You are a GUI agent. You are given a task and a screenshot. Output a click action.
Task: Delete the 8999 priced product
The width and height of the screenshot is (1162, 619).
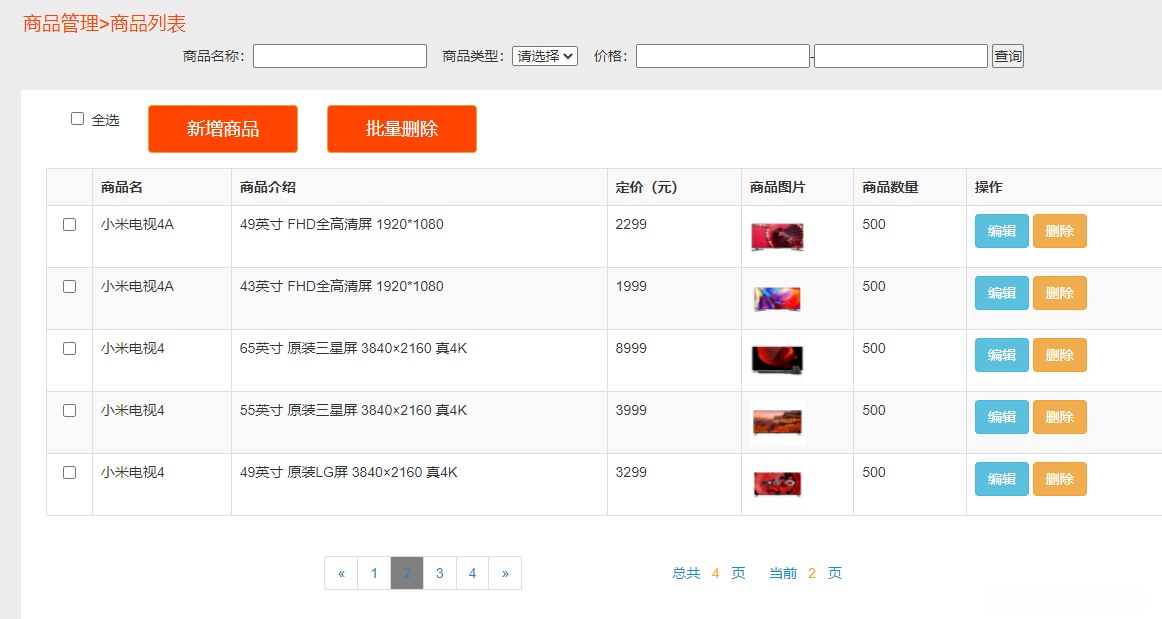pyautogui.click(x=1060, y=355)
